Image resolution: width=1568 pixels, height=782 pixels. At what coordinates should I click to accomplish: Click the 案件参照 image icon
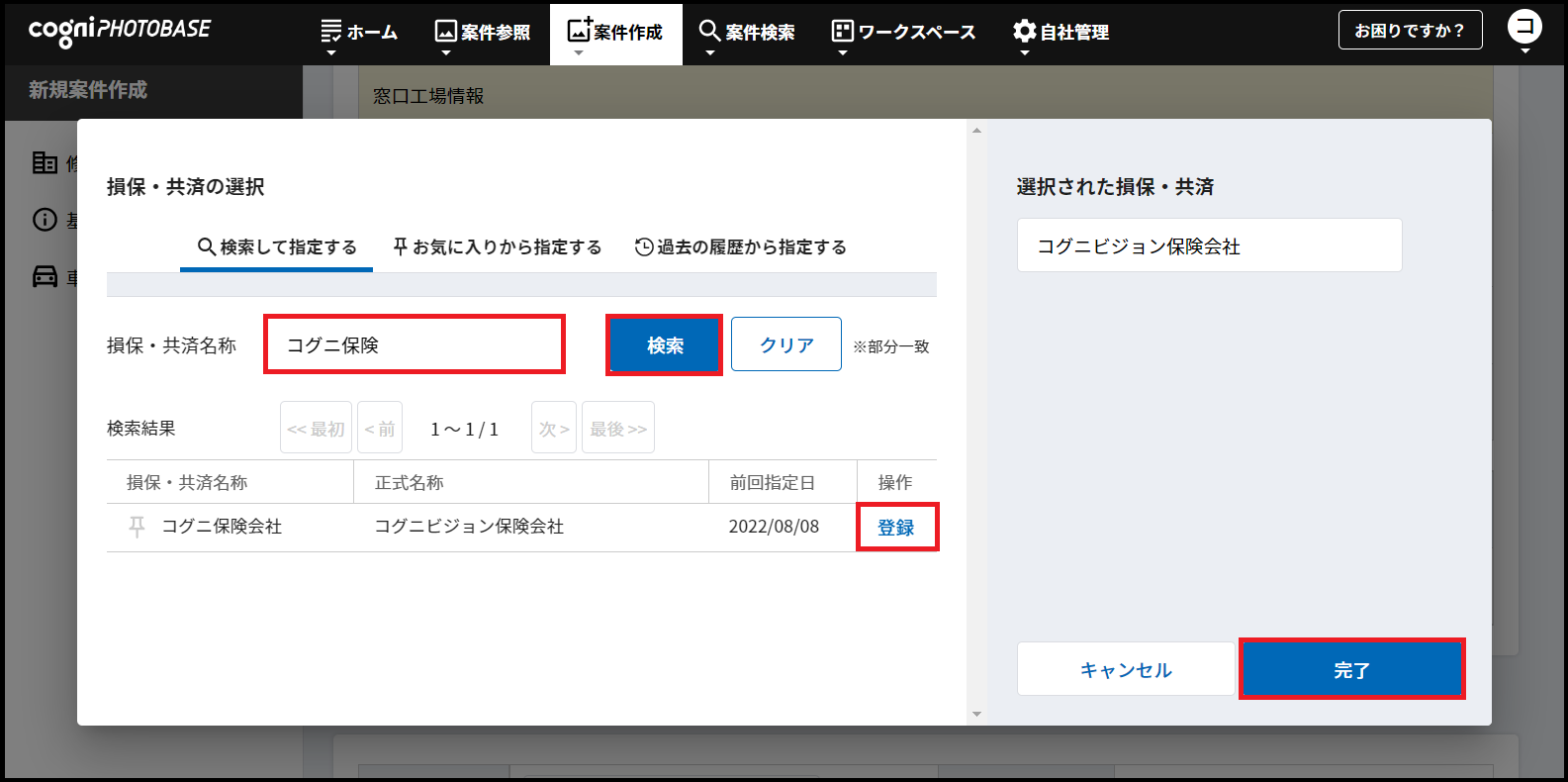446,31
